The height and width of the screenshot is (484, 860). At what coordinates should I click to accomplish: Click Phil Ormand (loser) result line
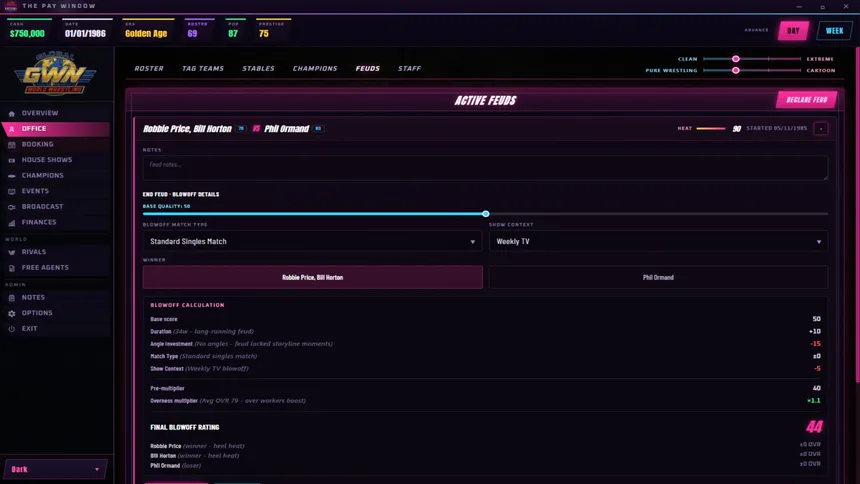click(176, 465)
